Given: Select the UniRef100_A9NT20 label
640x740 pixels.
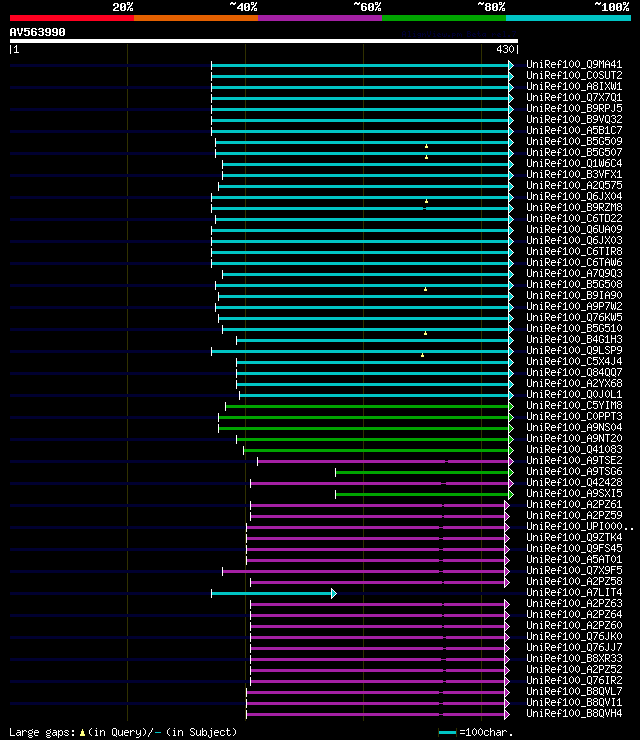Looking at the screenshot, I should (x=574, y=438).
